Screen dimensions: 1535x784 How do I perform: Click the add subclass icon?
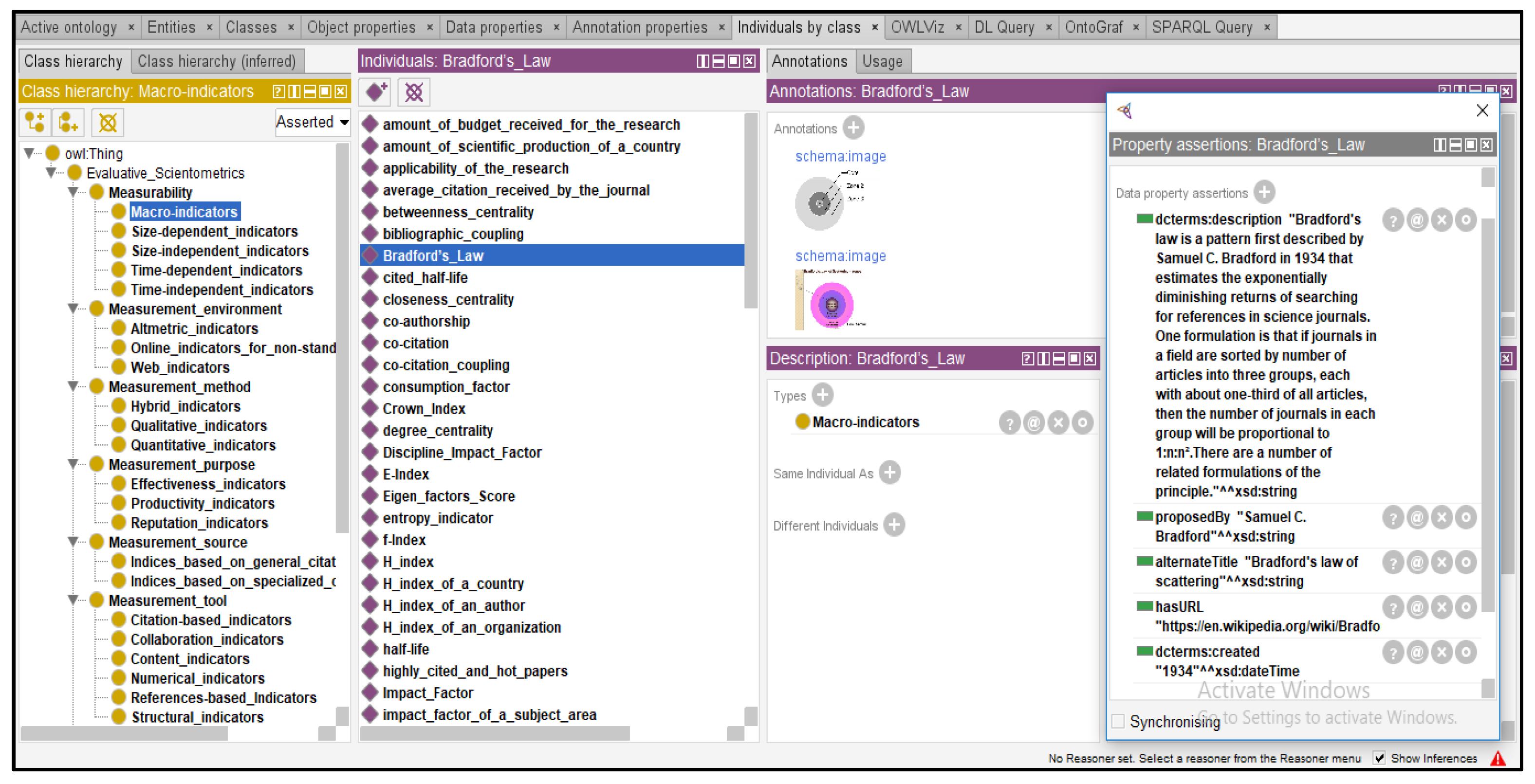coord(35,123)
